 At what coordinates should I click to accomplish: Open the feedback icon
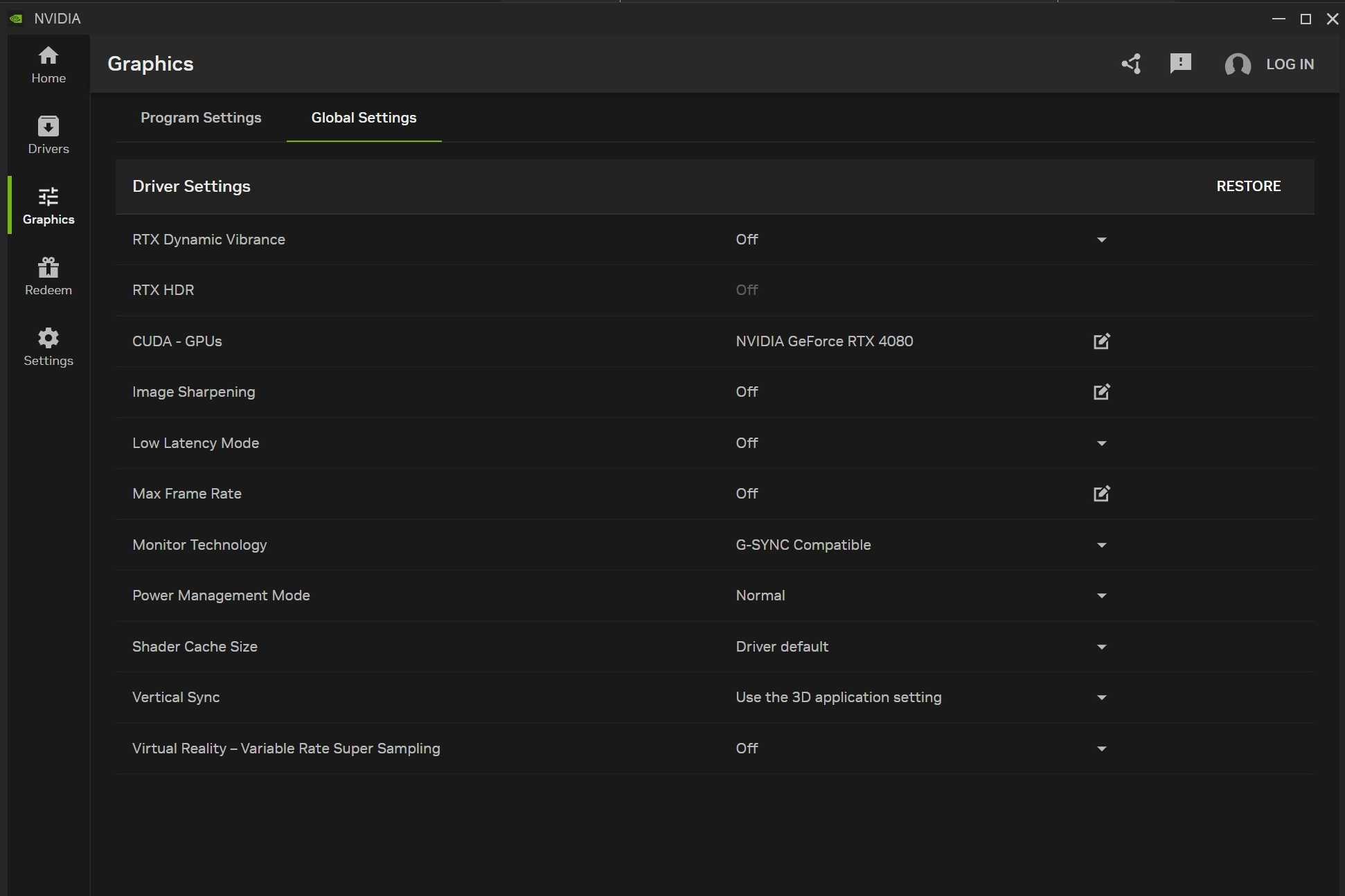click(x=1180, y=64)
